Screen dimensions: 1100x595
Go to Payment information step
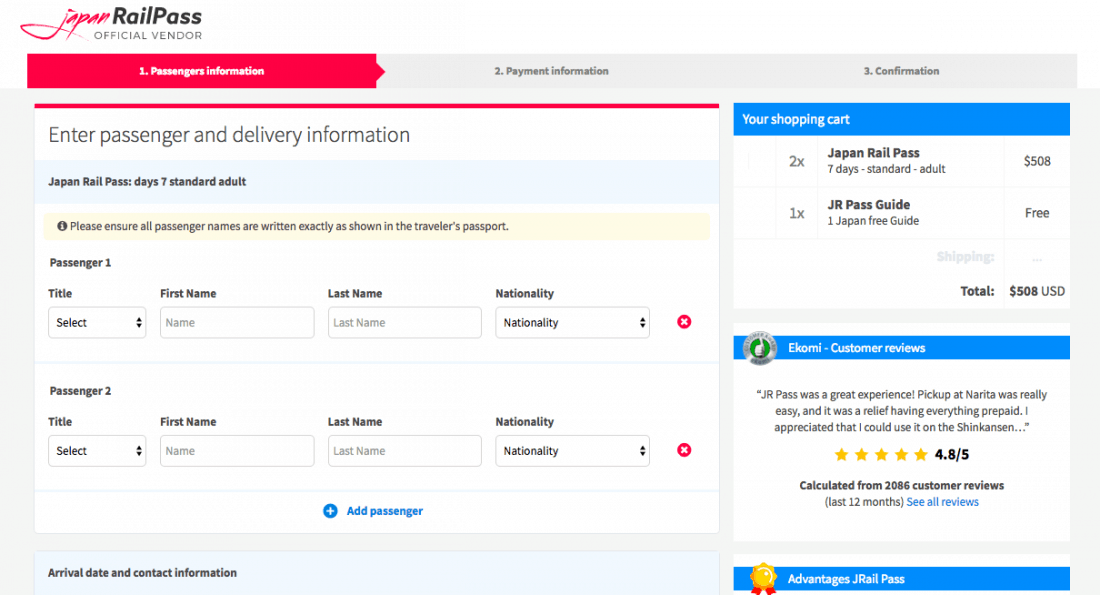click(551, 71)
